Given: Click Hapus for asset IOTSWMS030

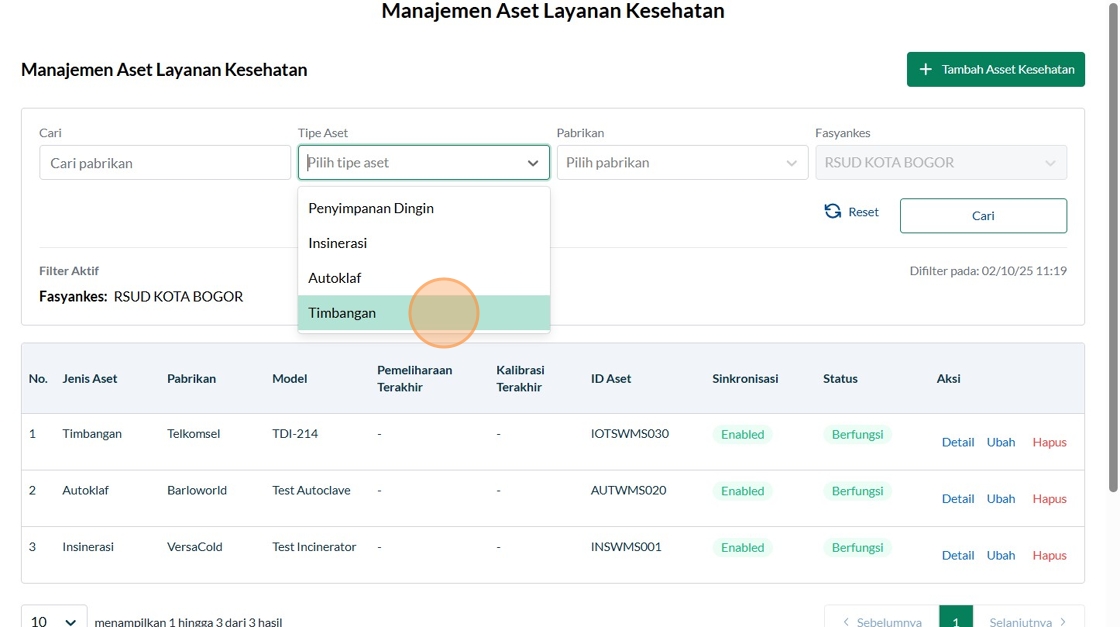Looking at the screenshot, I should [1049, 442].
